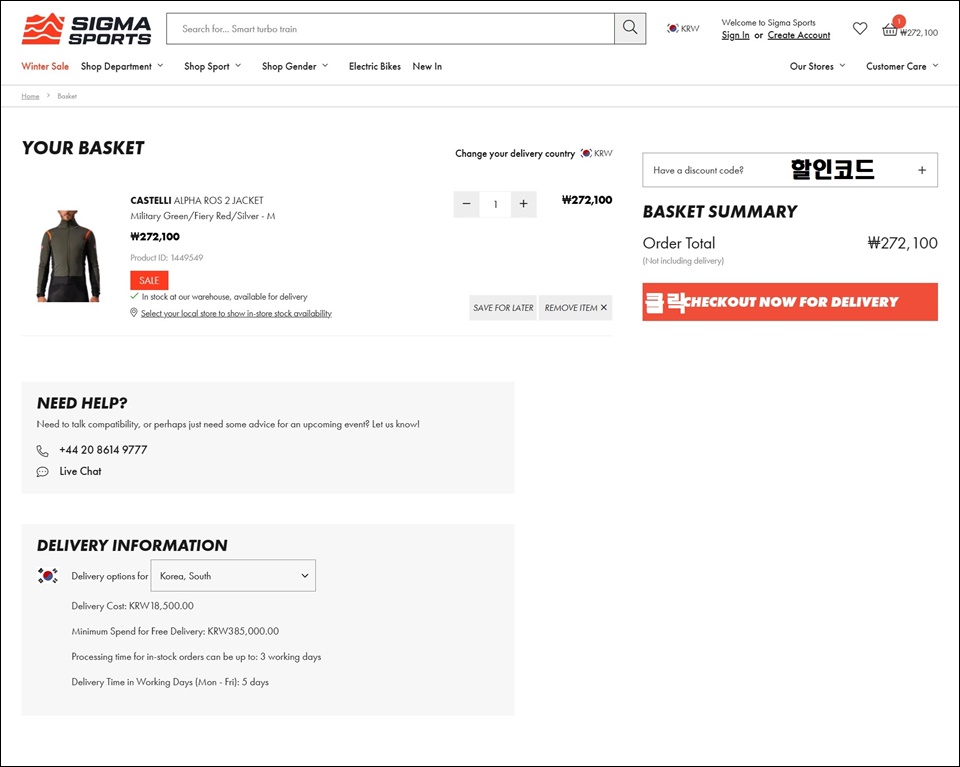The image size is (960, 767).
Task: Expand the Customer Care dropdown
Action: tap(902, 66)
